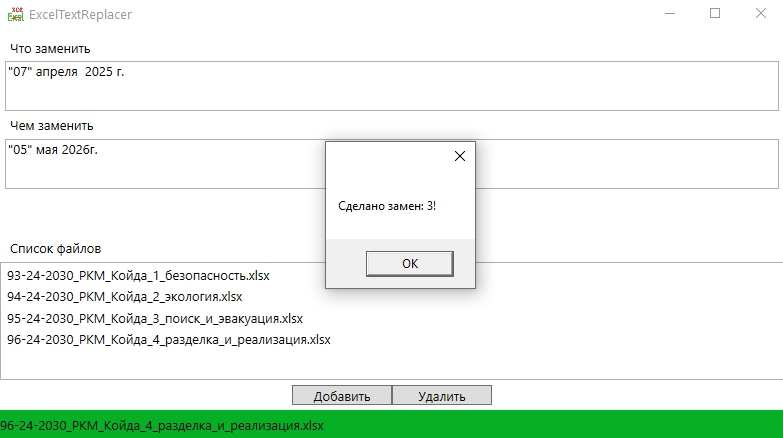Click the ExcelTextReplacer app icon
783x438 pixels.
pyautogui.click(x=15, y=14)
